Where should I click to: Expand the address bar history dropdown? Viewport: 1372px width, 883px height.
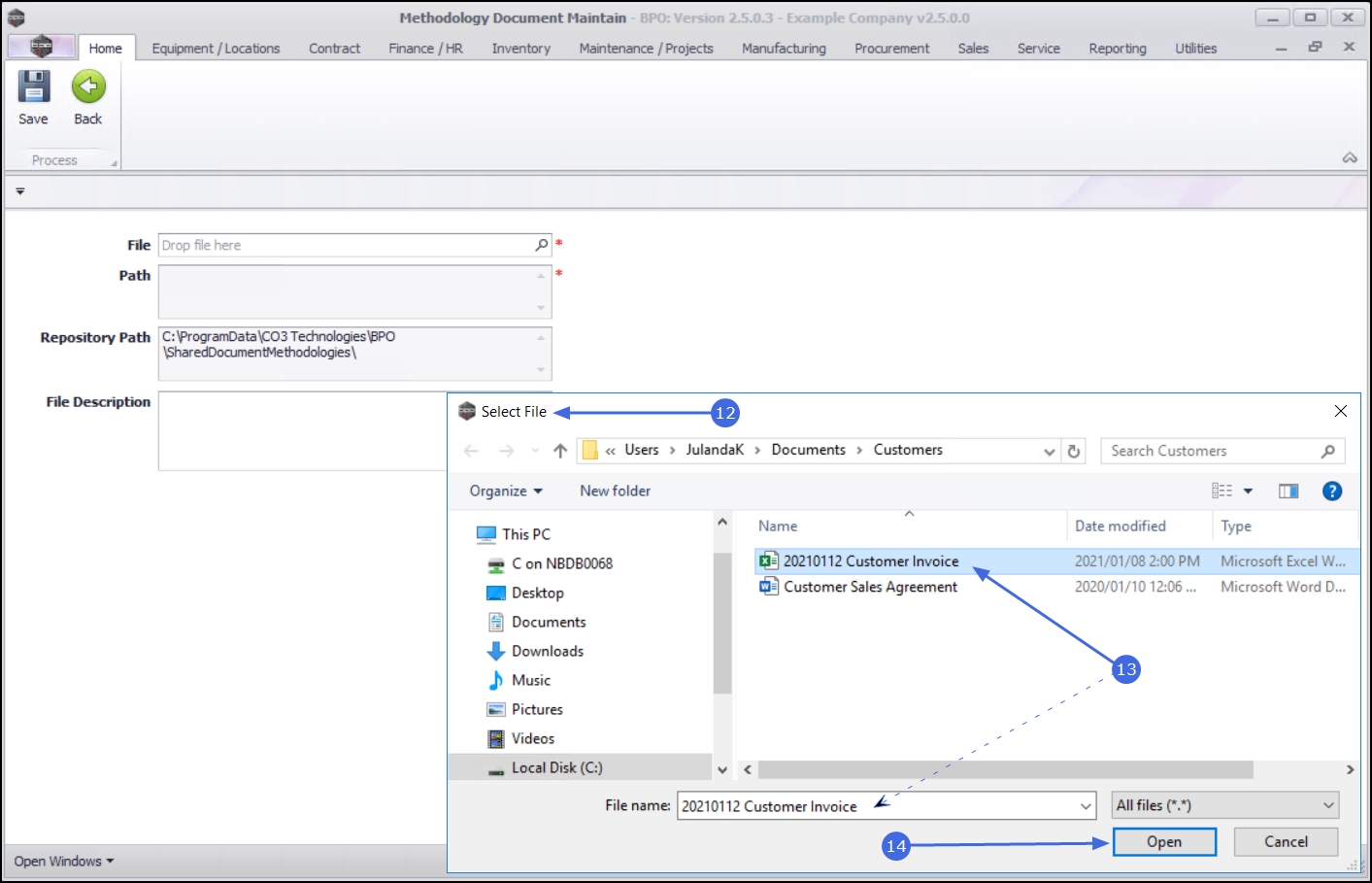[1049, 451]
